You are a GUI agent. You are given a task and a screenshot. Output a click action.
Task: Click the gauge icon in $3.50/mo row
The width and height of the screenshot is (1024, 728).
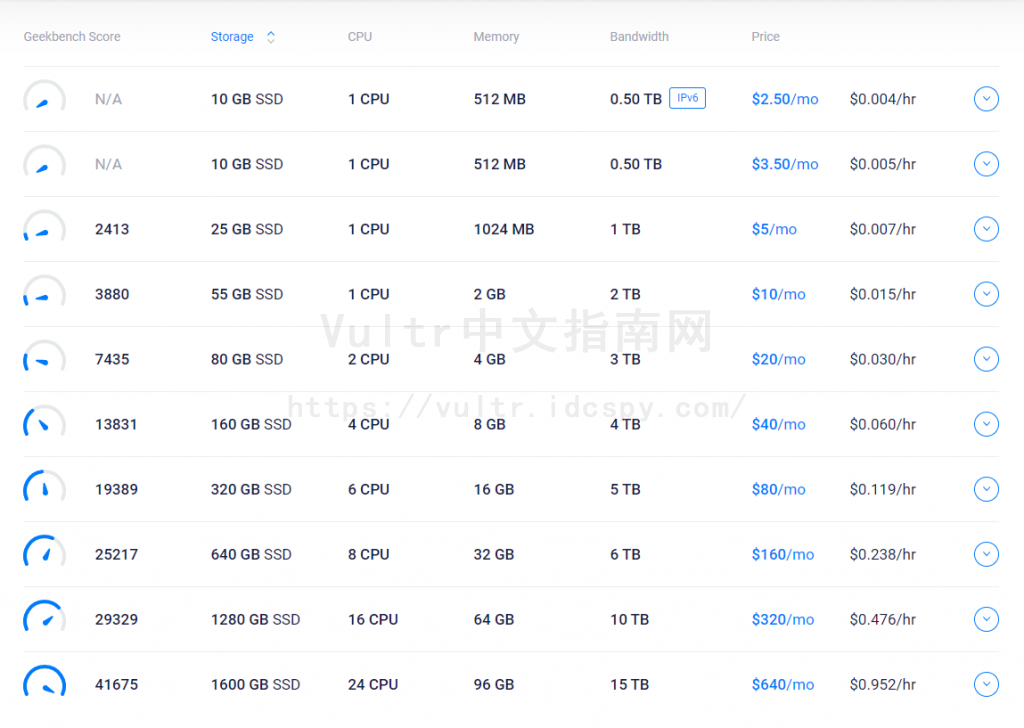[44, 161]
